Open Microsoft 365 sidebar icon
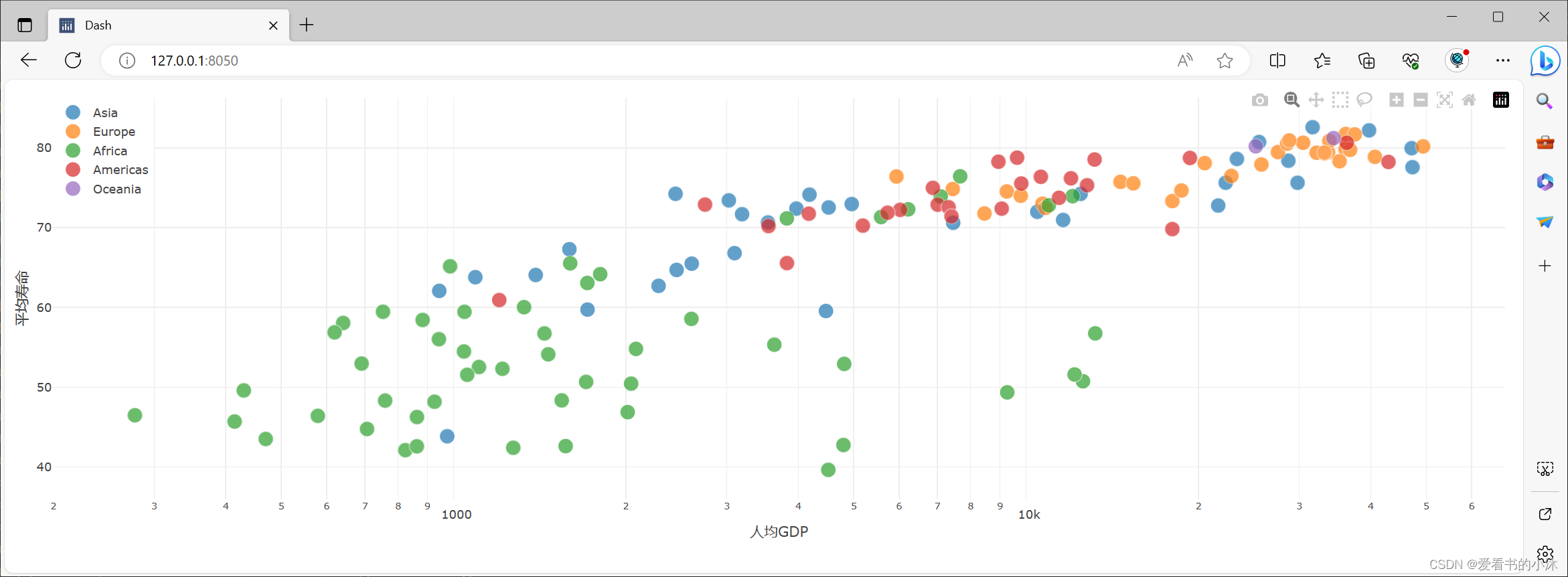Viewport: 1568px width, 577px height. click(x=1545, y=182)
